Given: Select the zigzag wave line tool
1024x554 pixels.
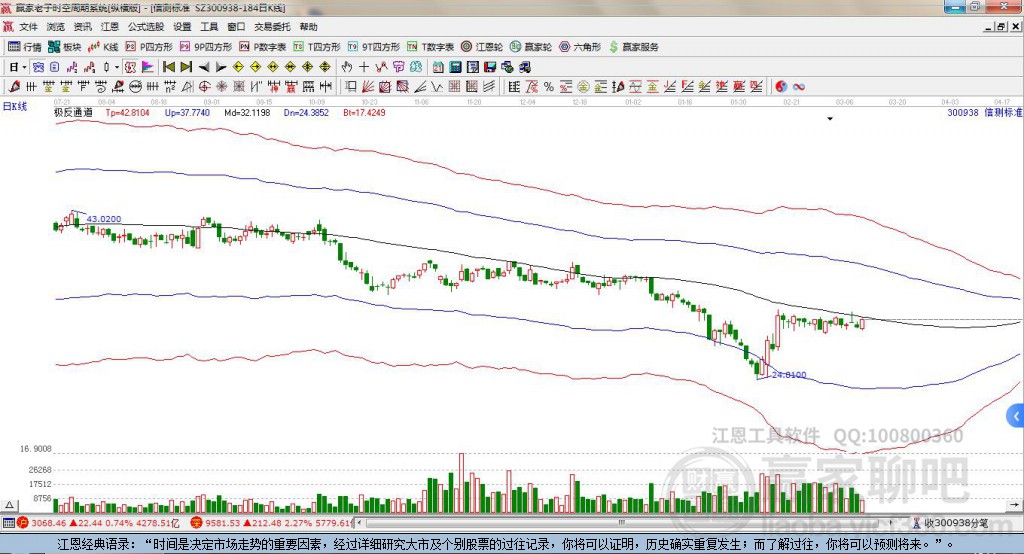Looking at the screenshot, I should (436, 87).
